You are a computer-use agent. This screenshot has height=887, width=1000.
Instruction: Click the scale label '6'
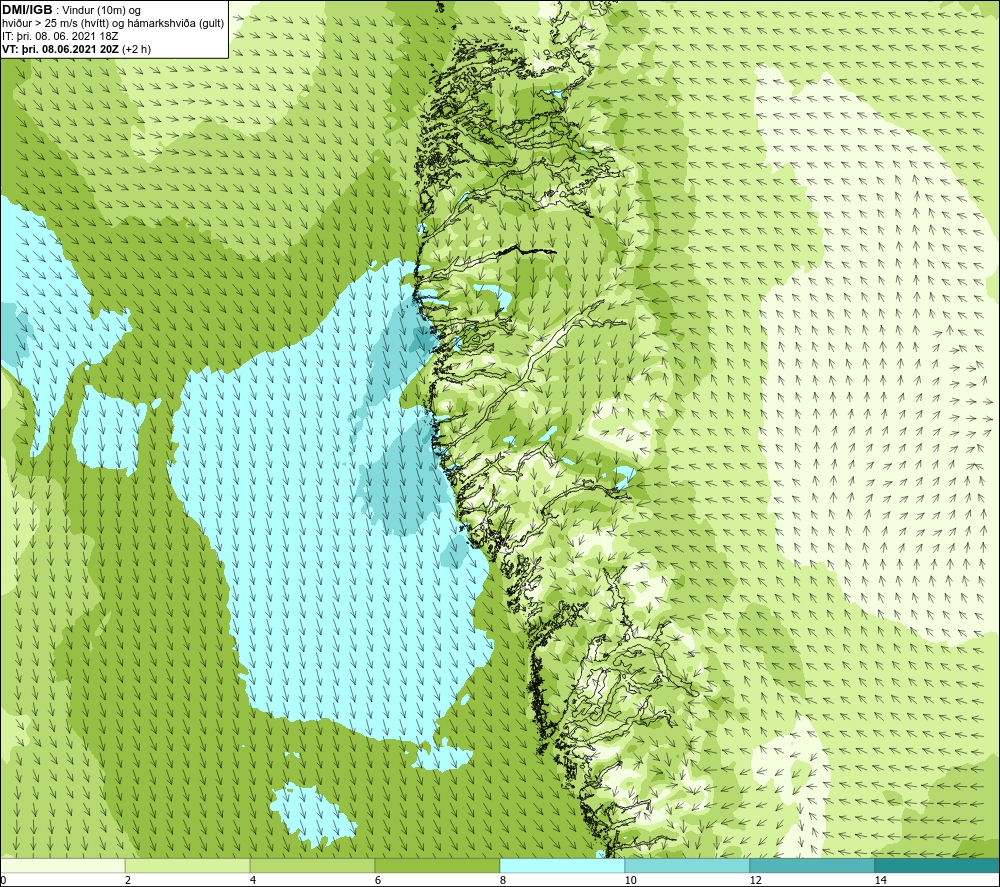click(378, 880)
